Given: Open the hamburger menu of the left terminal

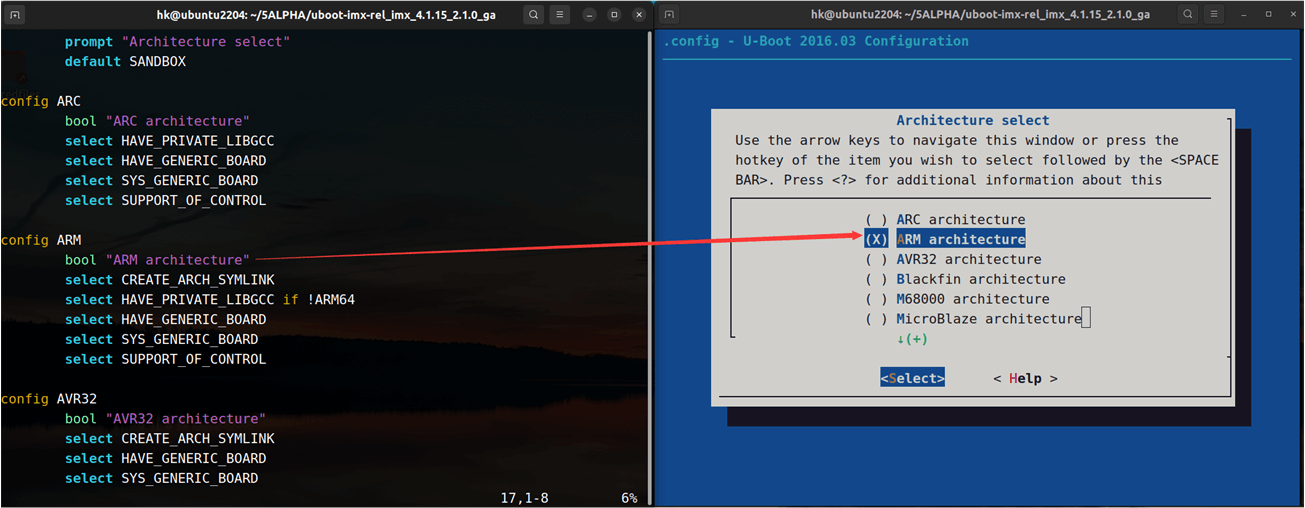Looking at the screenshot, I should click(561, 15).
